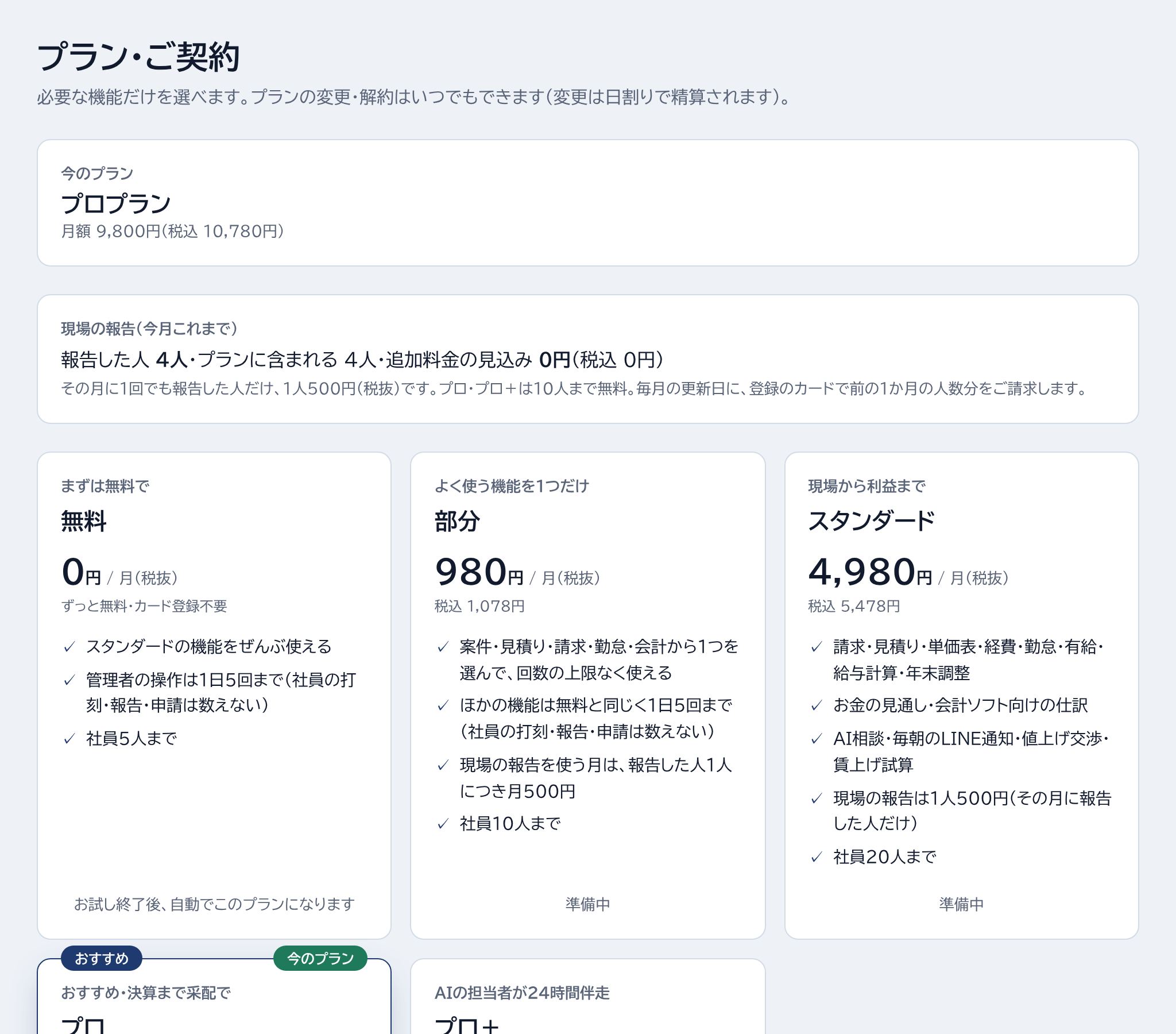Viewport: 1176px width, 1034px height.
Task: Click checkmark beside AI相談・毎朝のLINE通知
Action: (817, 739)
